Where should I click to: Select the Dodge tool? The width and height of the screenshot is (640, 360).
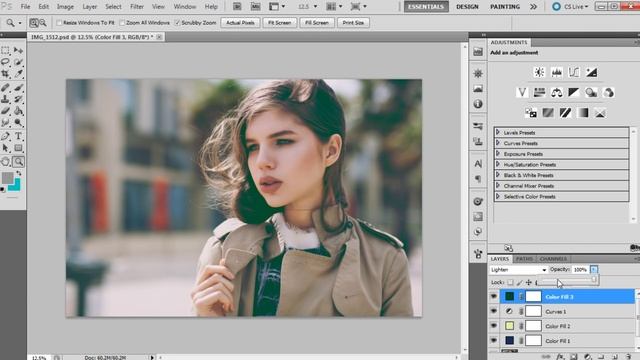tap(18, 122)
